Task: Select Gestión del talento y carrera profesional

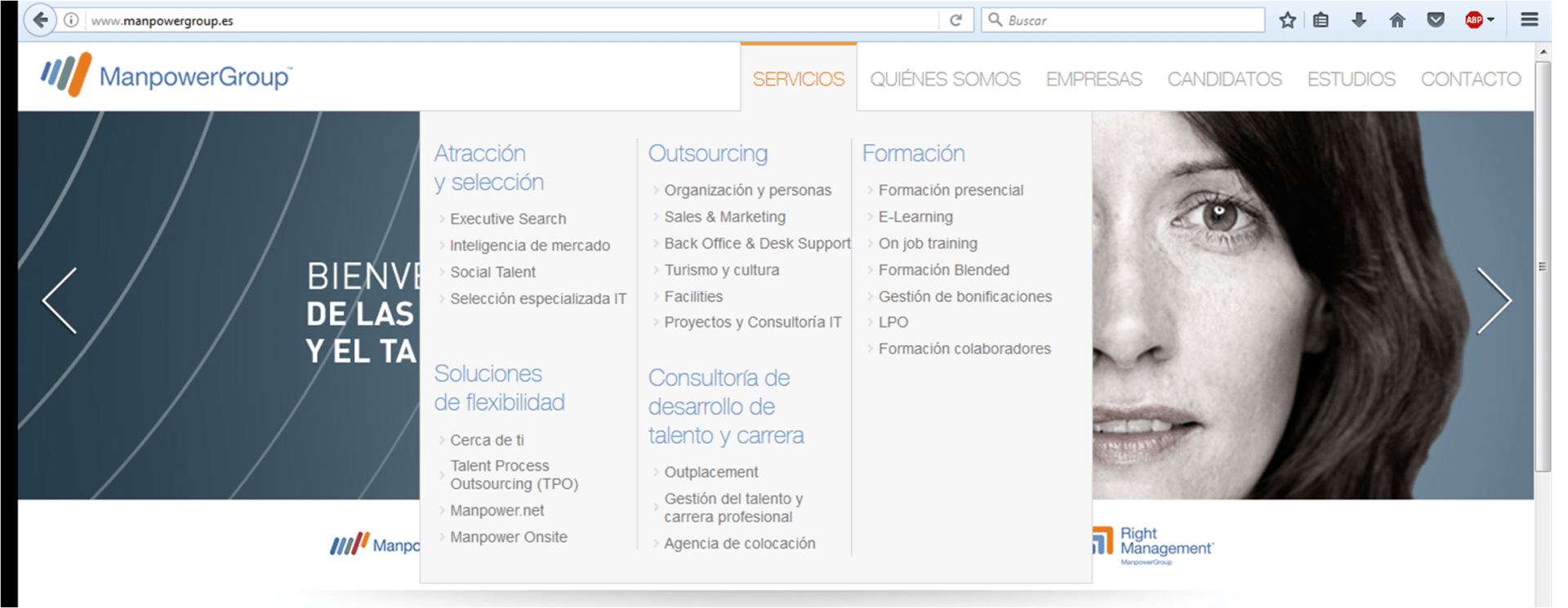Action: tap(733, 508)
